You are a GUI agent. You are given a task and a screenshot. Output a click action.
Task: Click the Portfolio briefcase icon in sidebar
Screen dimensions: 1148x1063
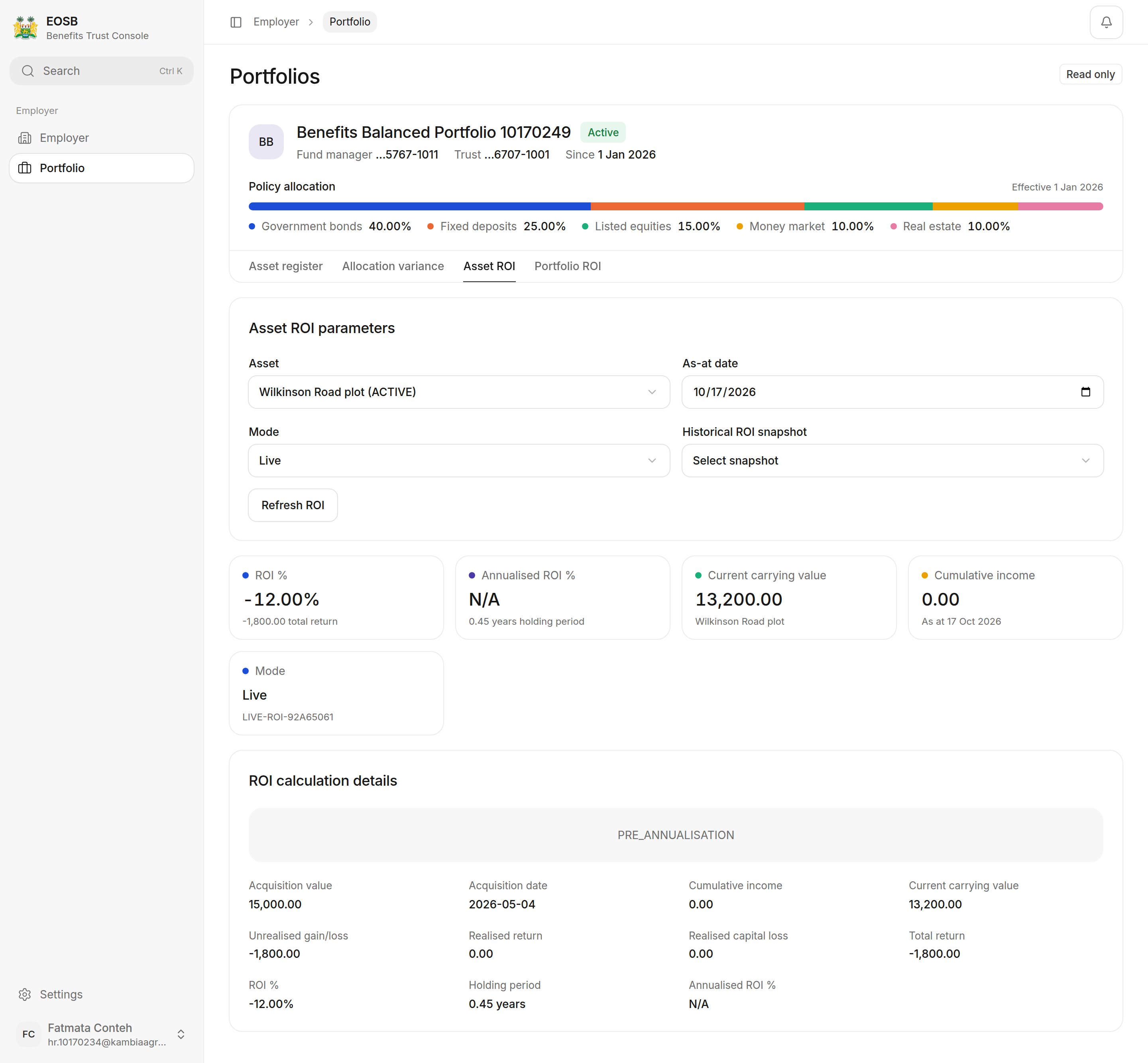[25, 168]
